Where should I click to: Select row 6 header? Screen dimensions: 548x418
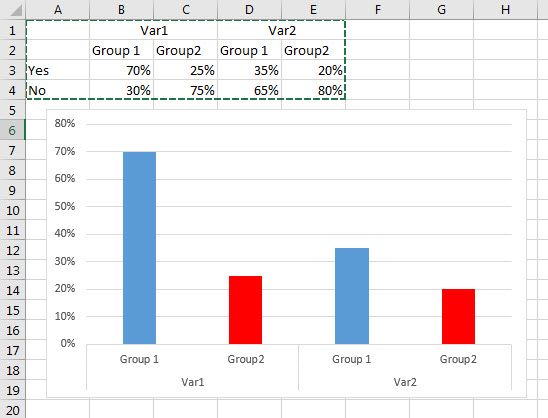pos(13,130)
